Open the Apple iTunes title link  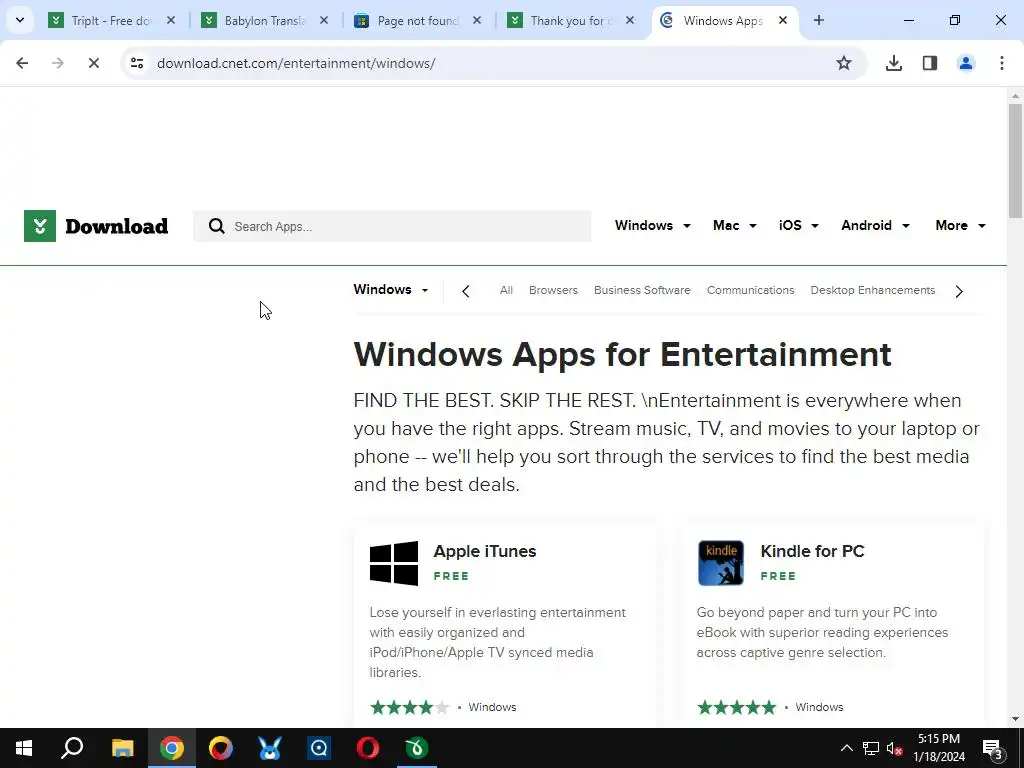[485, 551]
